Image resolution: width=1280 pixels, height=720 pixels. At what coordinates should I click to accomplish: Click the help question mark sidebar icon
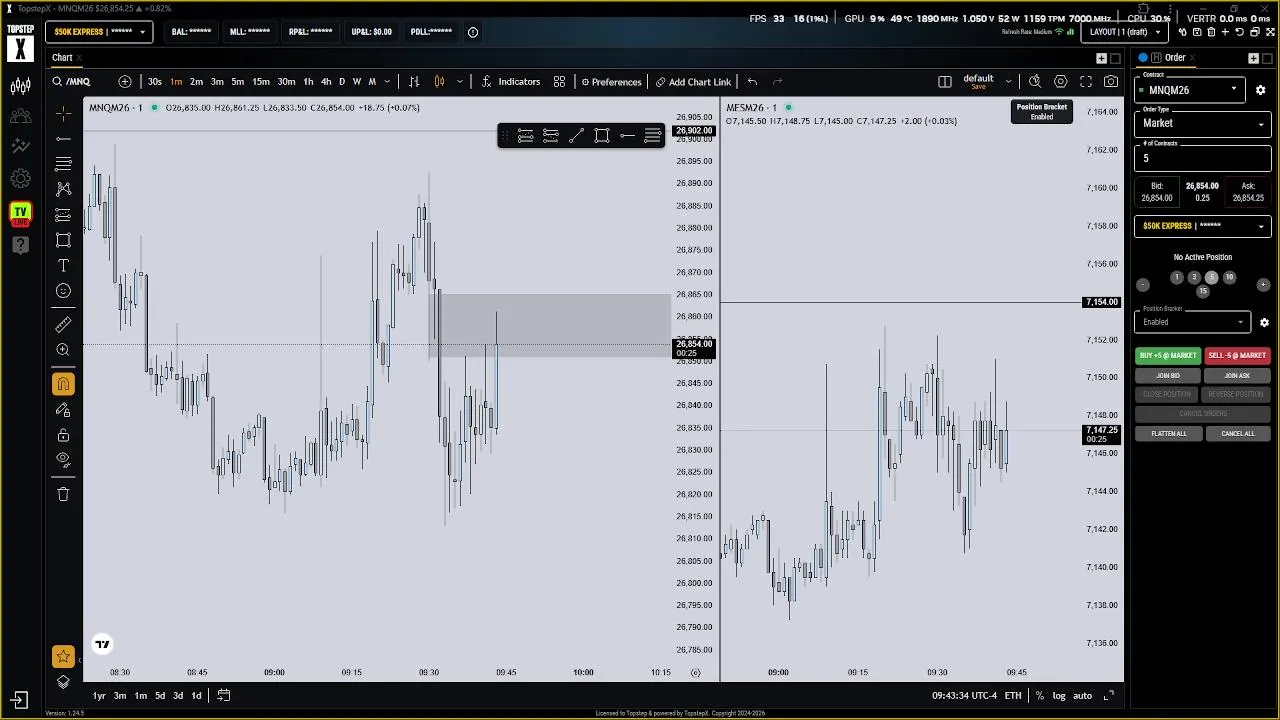coord(20,244)
